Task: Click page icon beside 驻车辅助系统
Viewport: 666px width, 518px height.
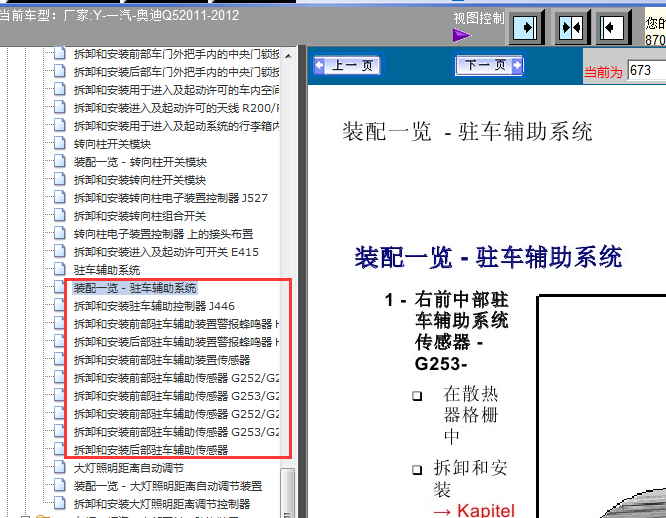Action: click(59, 270)
